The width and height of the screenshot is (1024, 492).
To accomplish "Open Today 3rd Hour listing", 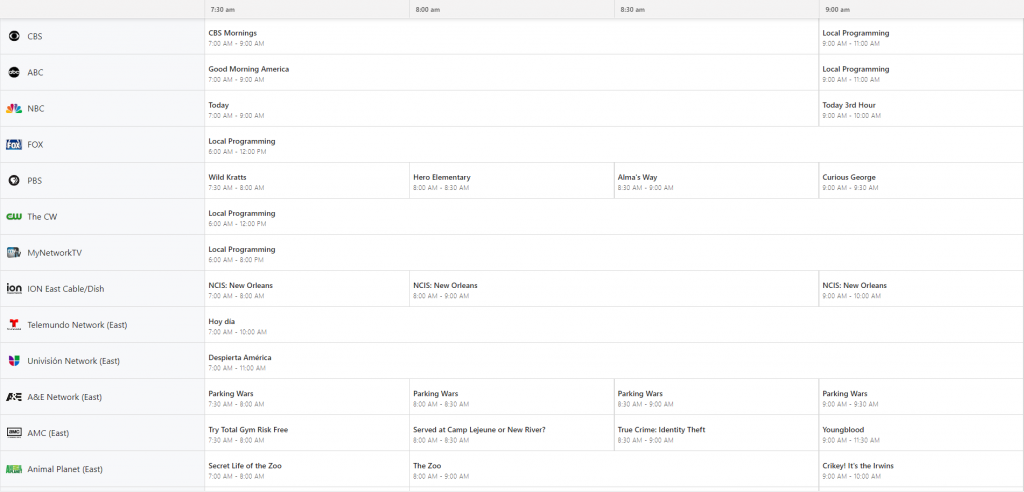I will 921,108.
